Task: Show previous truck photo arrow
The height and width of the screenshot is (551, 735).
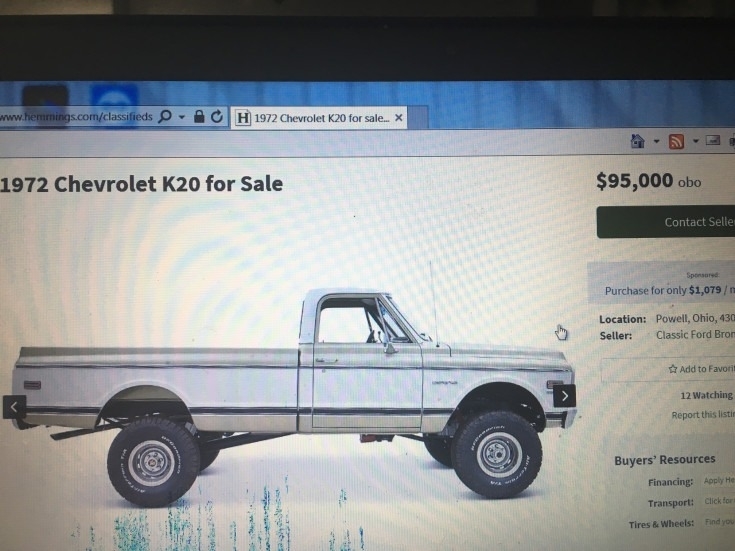Action: [14, 407]
